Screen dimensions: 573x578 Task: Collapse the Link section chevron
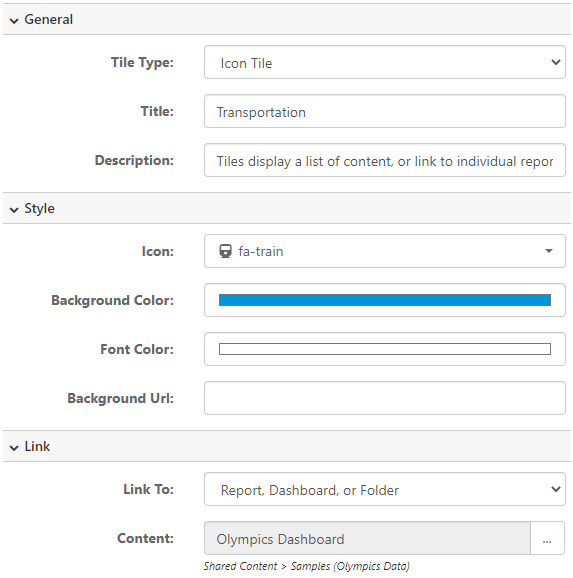click(14, 448)
